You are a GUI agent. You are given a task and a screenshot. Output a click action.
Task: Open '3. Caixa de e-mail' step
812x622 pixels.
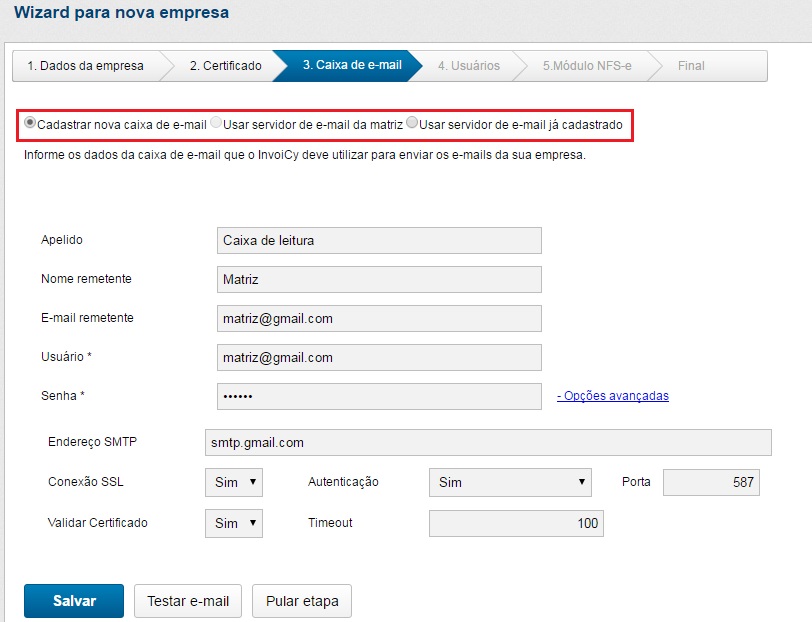[352, 66]
